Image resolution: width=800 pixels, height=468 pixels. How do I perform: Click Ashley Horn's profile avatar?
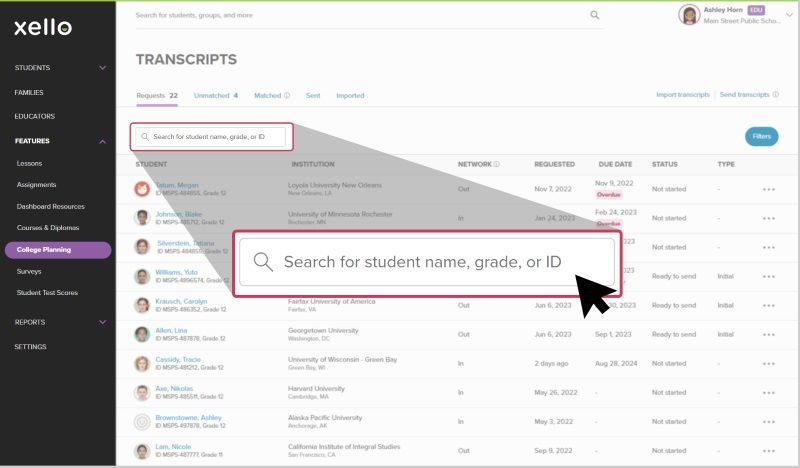coord(688,15)
